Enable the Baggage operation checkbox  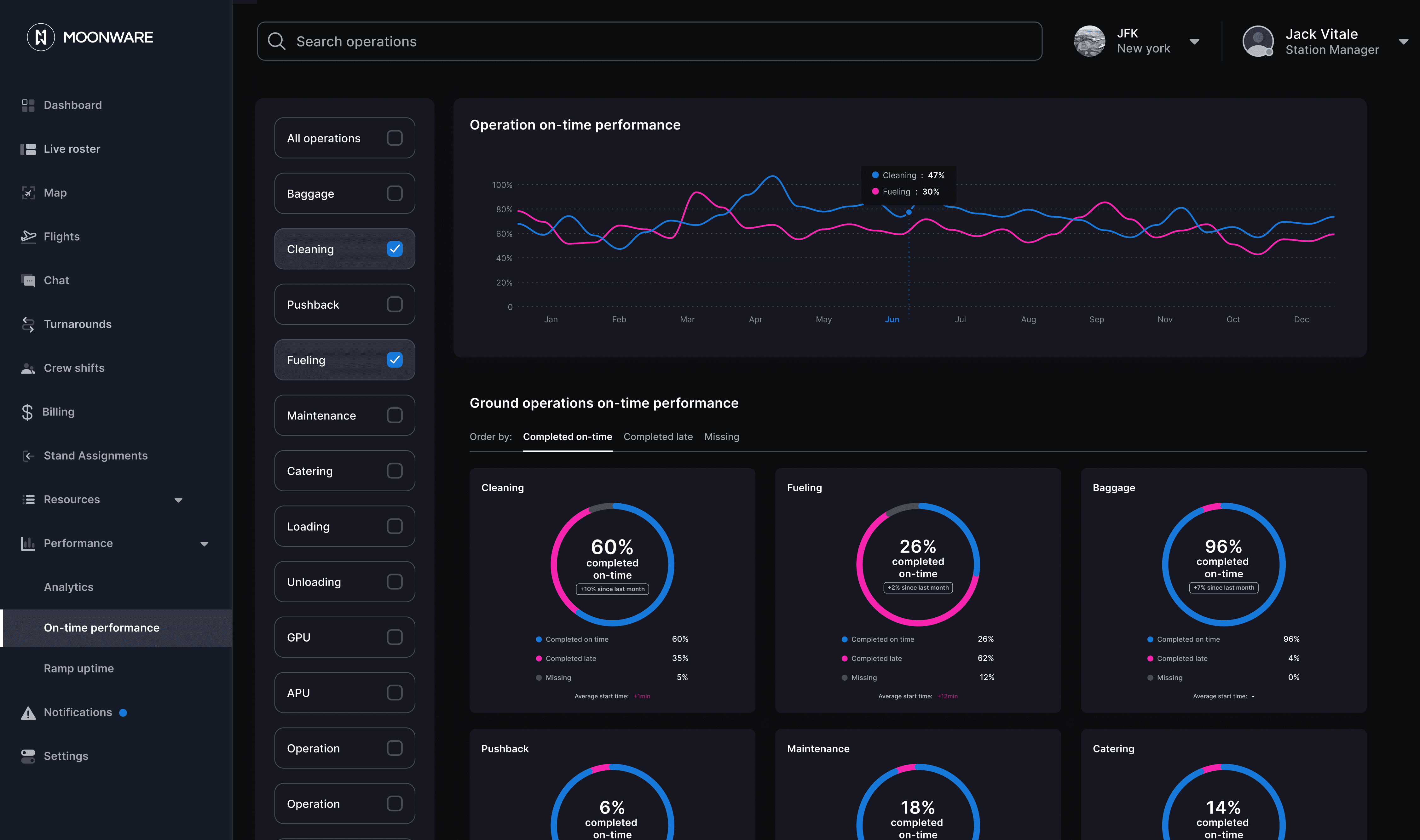pyautogui.click(x=394, y=194)
